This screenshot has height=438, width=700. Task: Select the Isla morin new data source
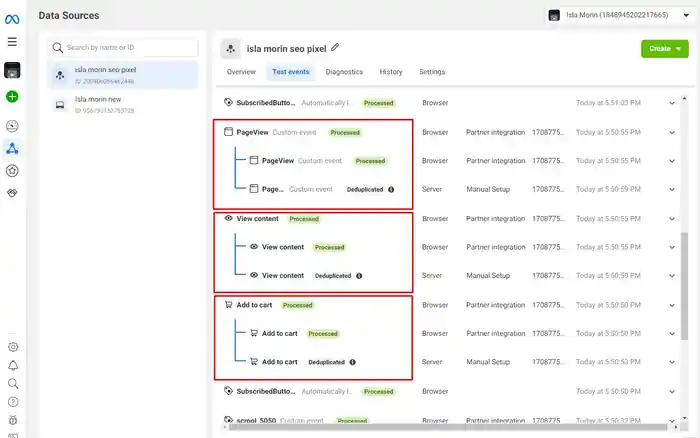[x=123, y=104]
